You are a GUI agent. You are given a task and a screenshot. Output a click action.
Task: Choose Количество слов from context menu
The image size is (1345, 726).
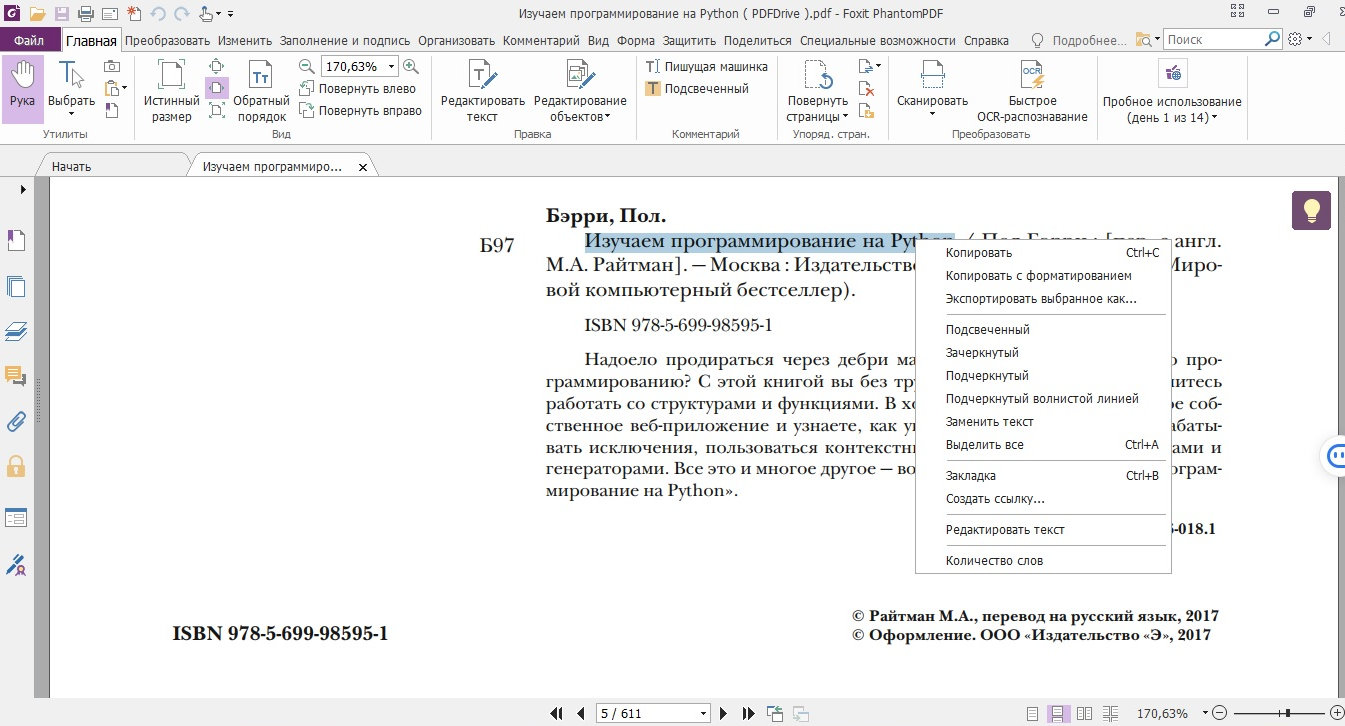(x=994, y=561)
